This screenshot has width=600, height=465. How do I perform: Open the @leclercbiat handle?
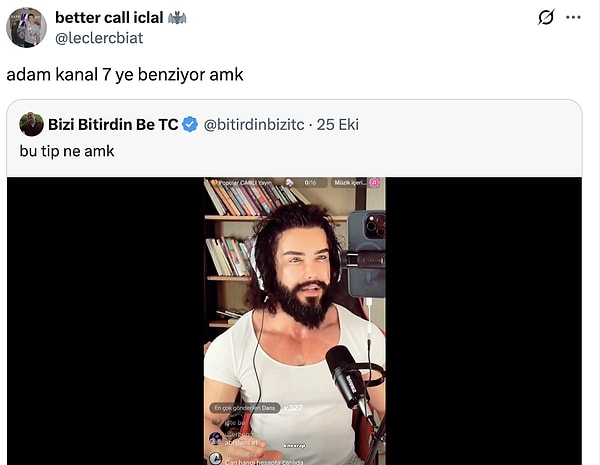click(99, 38)
